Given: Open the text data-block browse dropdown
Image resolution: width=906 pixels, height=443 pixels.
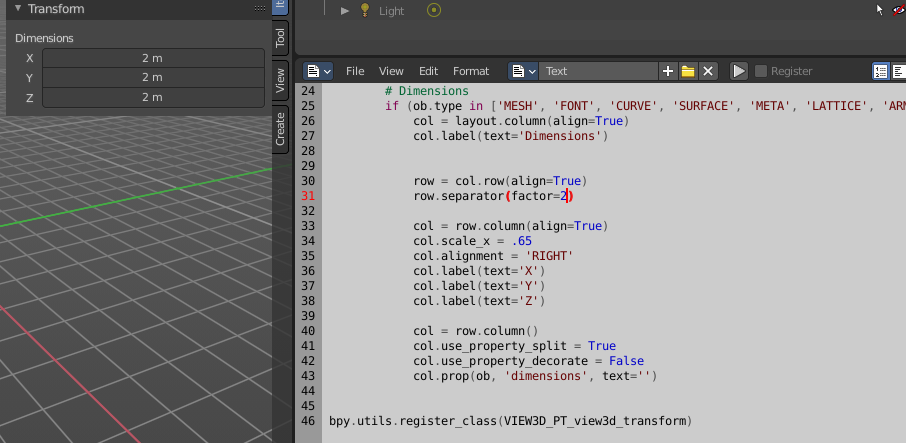Looking at the screenshot, I should [523, 71].
